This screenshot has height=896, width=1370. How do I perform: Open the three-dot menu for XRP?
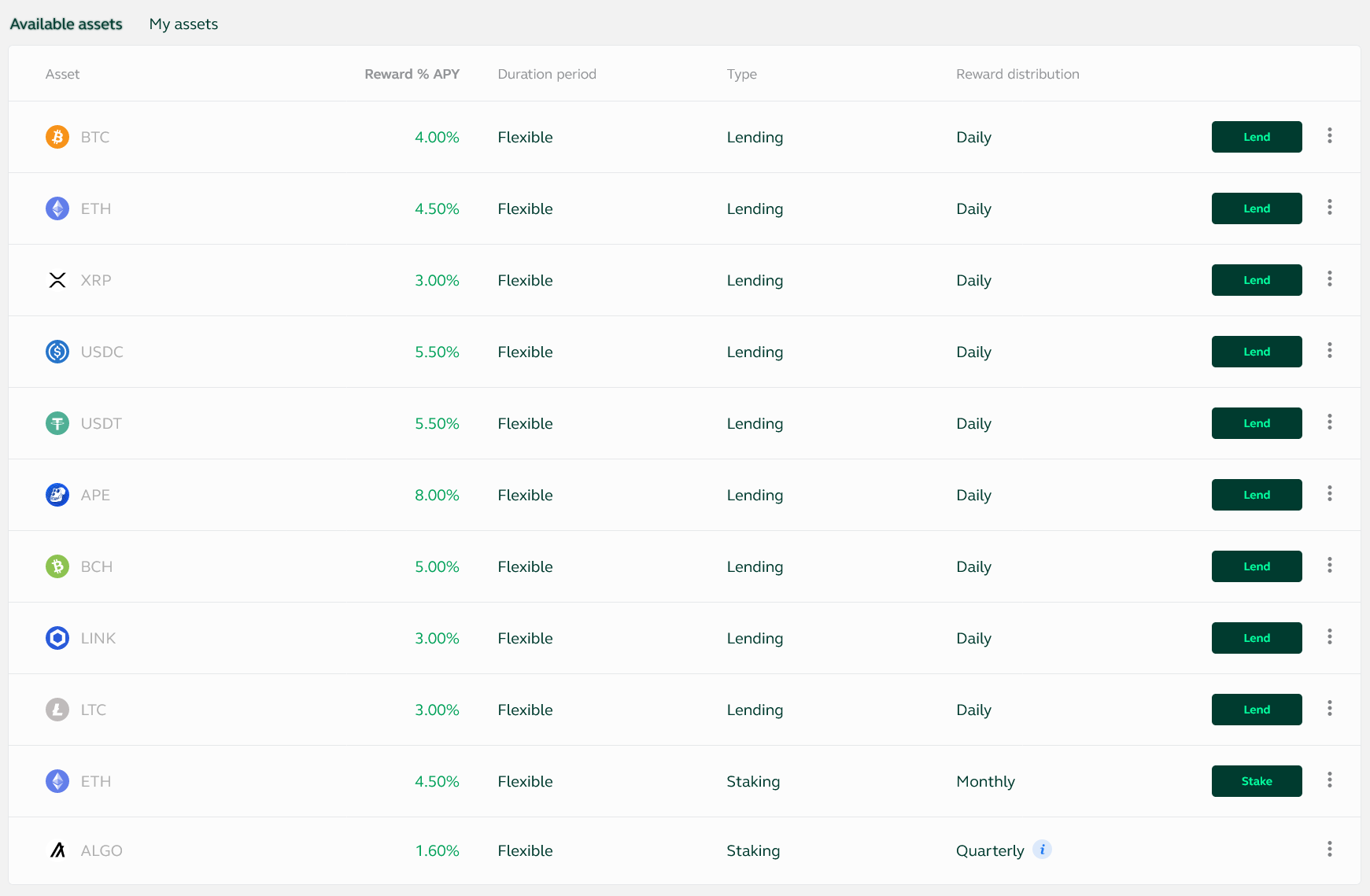pos(1330,278)
